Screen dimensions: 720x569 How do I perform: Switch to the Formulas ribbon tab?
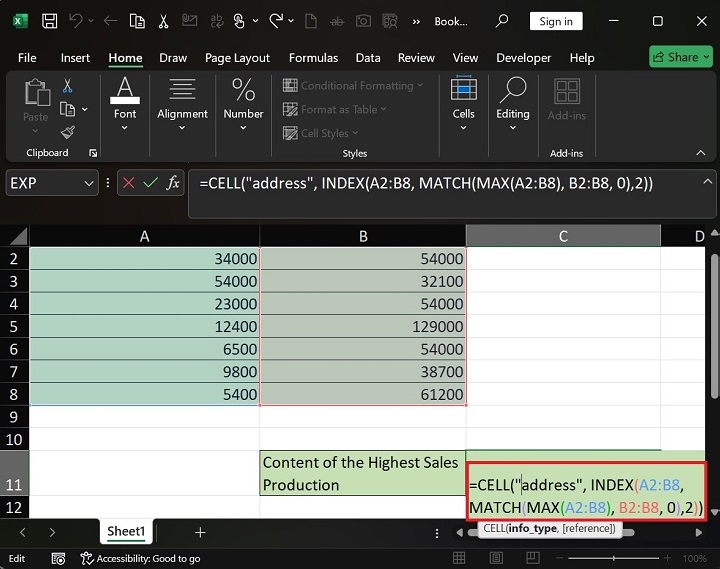pyautogui.click(x=313, y=58)
